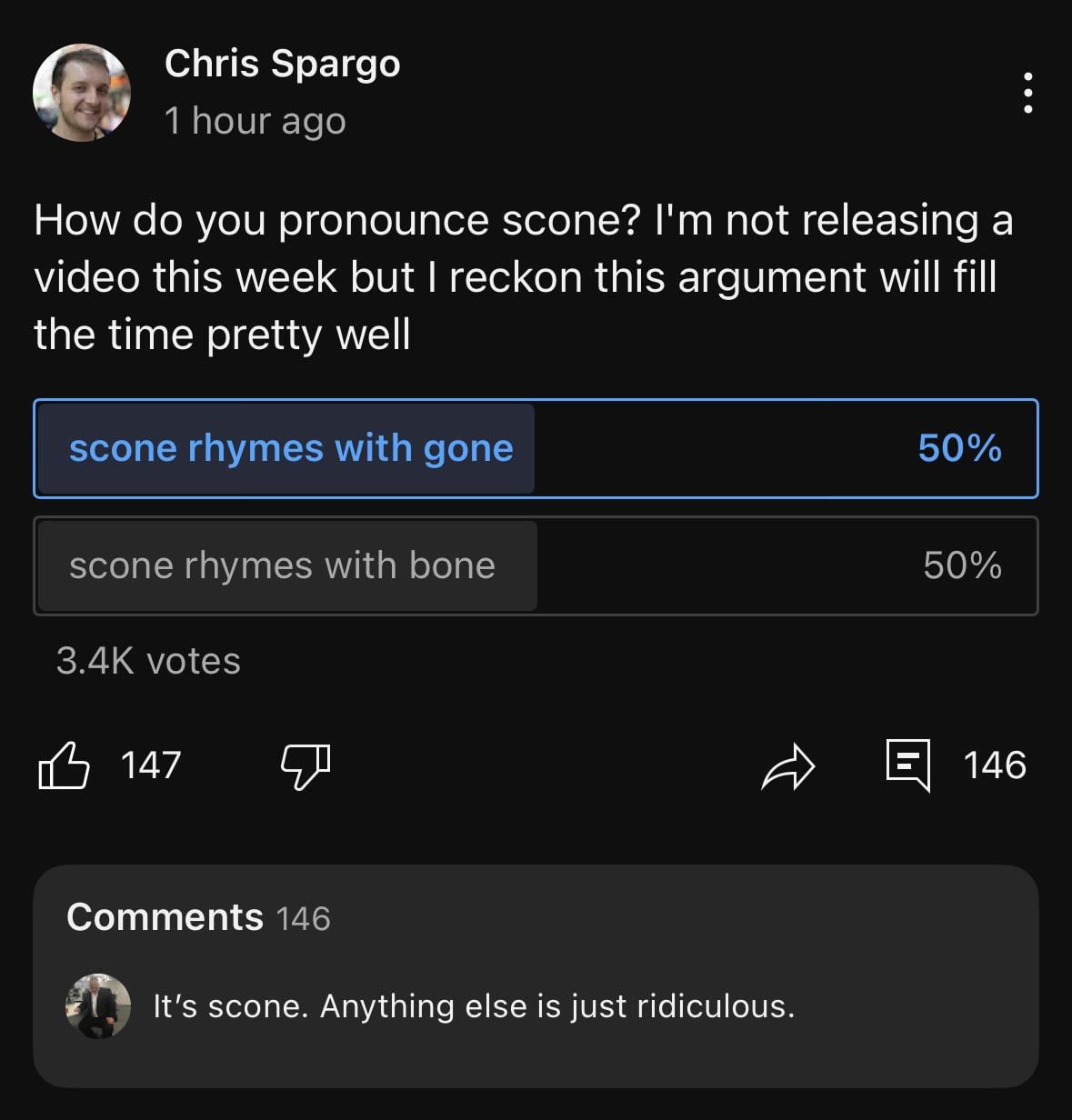1072x1120 pixels.
Task: Tap the 146 count in Comments header
Action: coord(304,919)
